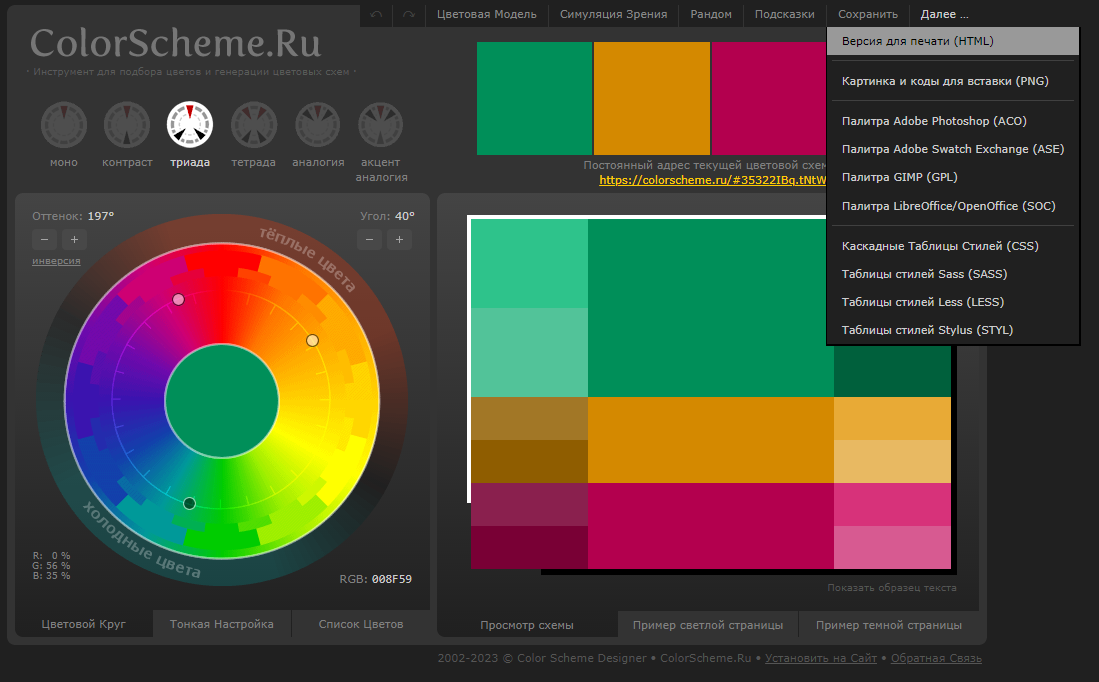
Task: Open the Цветовая Модель menu
Action: [486, 15]
